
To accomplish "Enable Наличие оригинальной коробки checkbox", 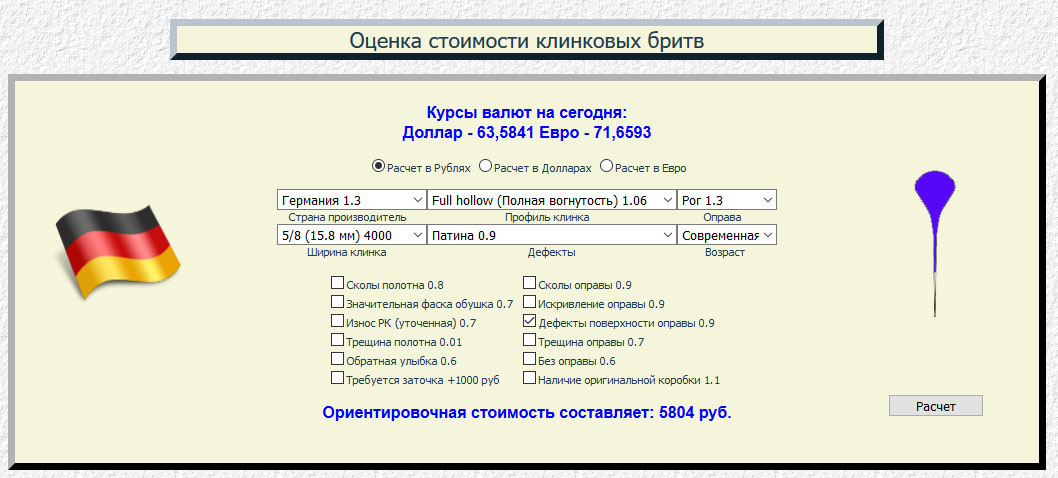I will click(x=530, y=379).
